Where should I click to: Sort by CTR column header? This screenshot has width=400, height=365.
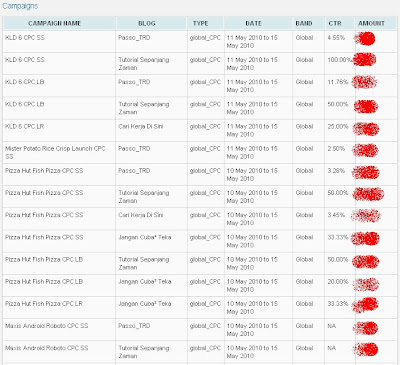tap(335, 24)
